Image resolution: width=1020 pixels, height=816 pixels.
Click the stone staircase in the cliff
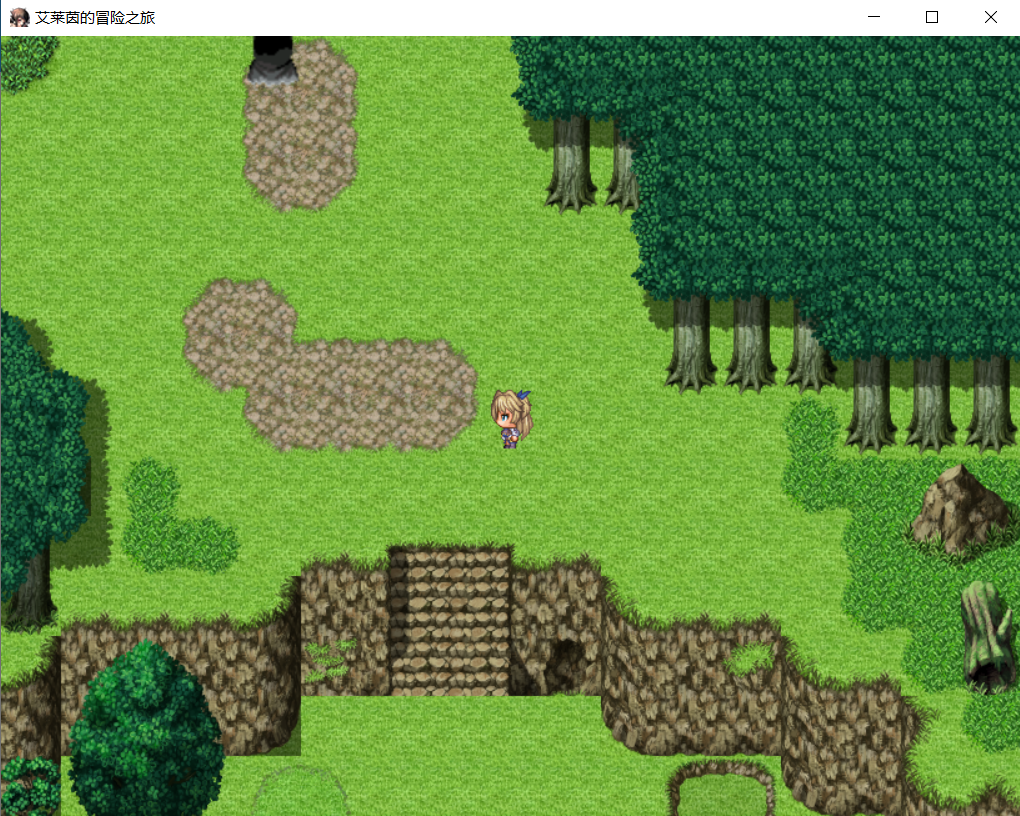[450, 621]
